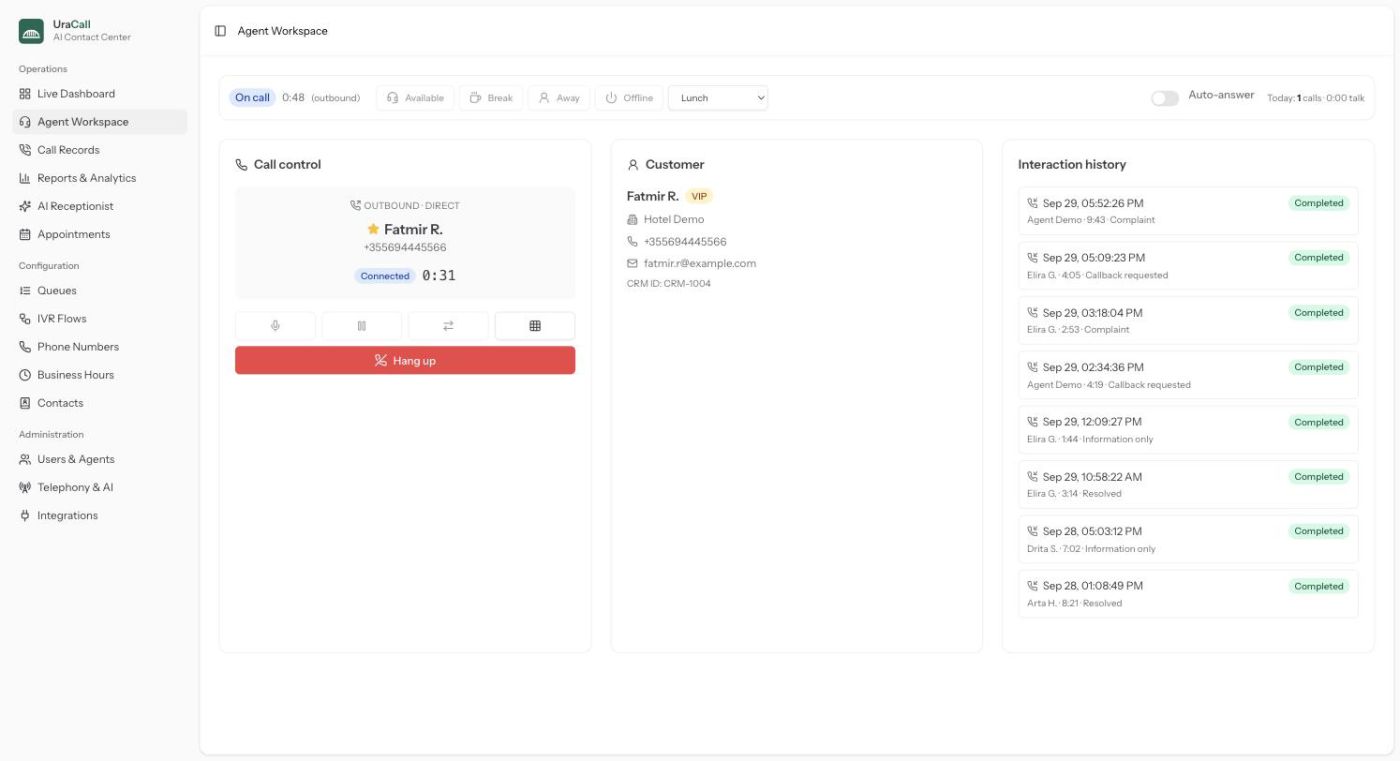Click Completed badge for Sep 28, 01:08:49 PM
The image size is (1400, 761).
1319,586
